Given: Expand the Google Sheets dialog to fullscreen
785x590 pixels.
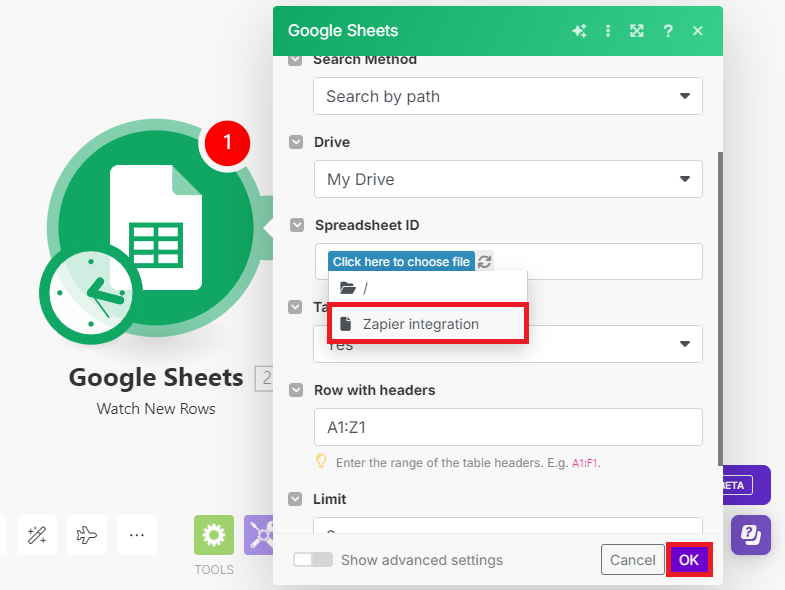Looking at the screenshot, I should coord(637,31).
